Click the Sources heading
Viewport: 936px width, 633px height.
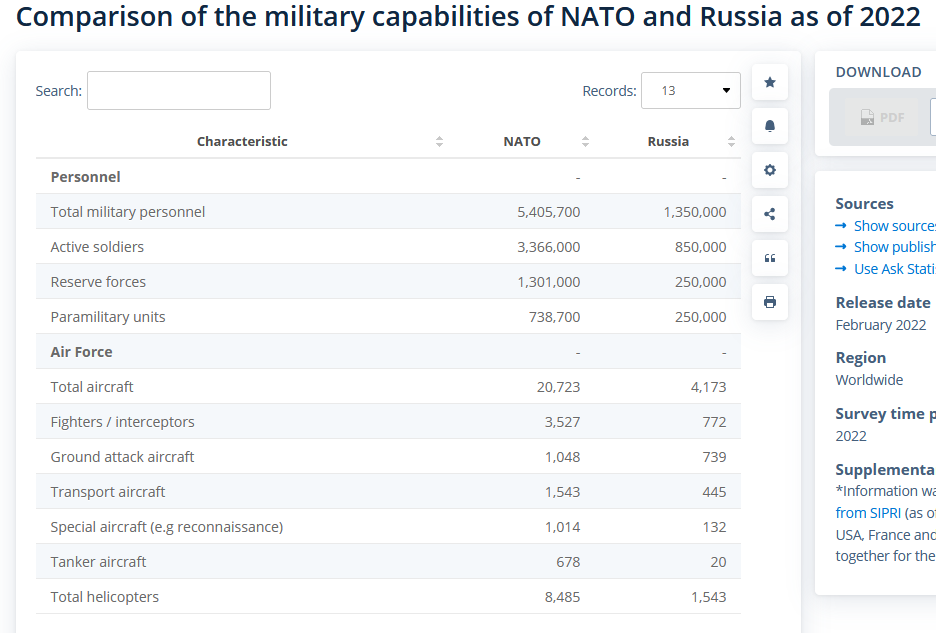tap(864, 204)
